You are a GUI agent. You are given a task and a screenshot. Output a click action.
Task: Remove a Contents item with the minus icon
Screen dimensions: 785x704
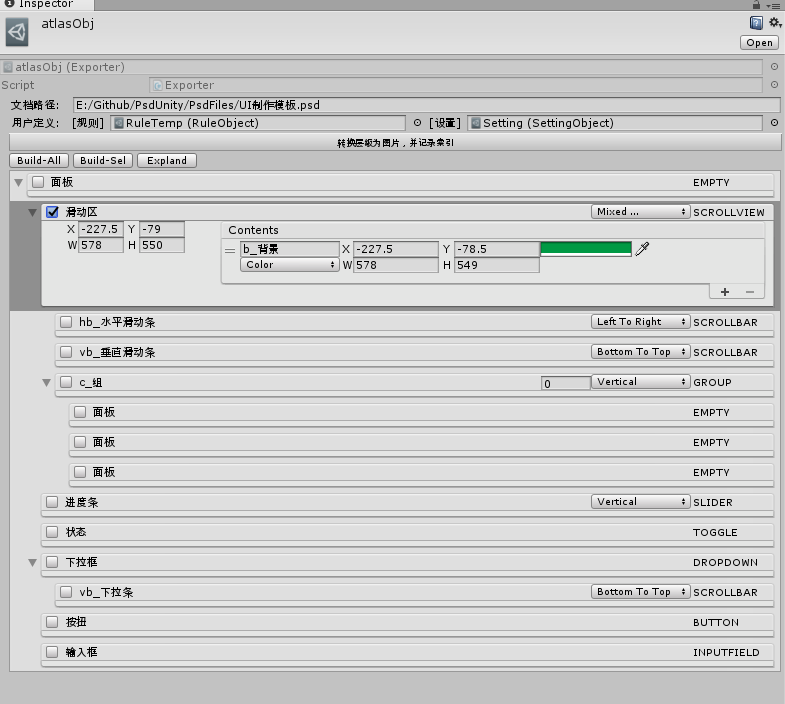[x=750, y=292]
